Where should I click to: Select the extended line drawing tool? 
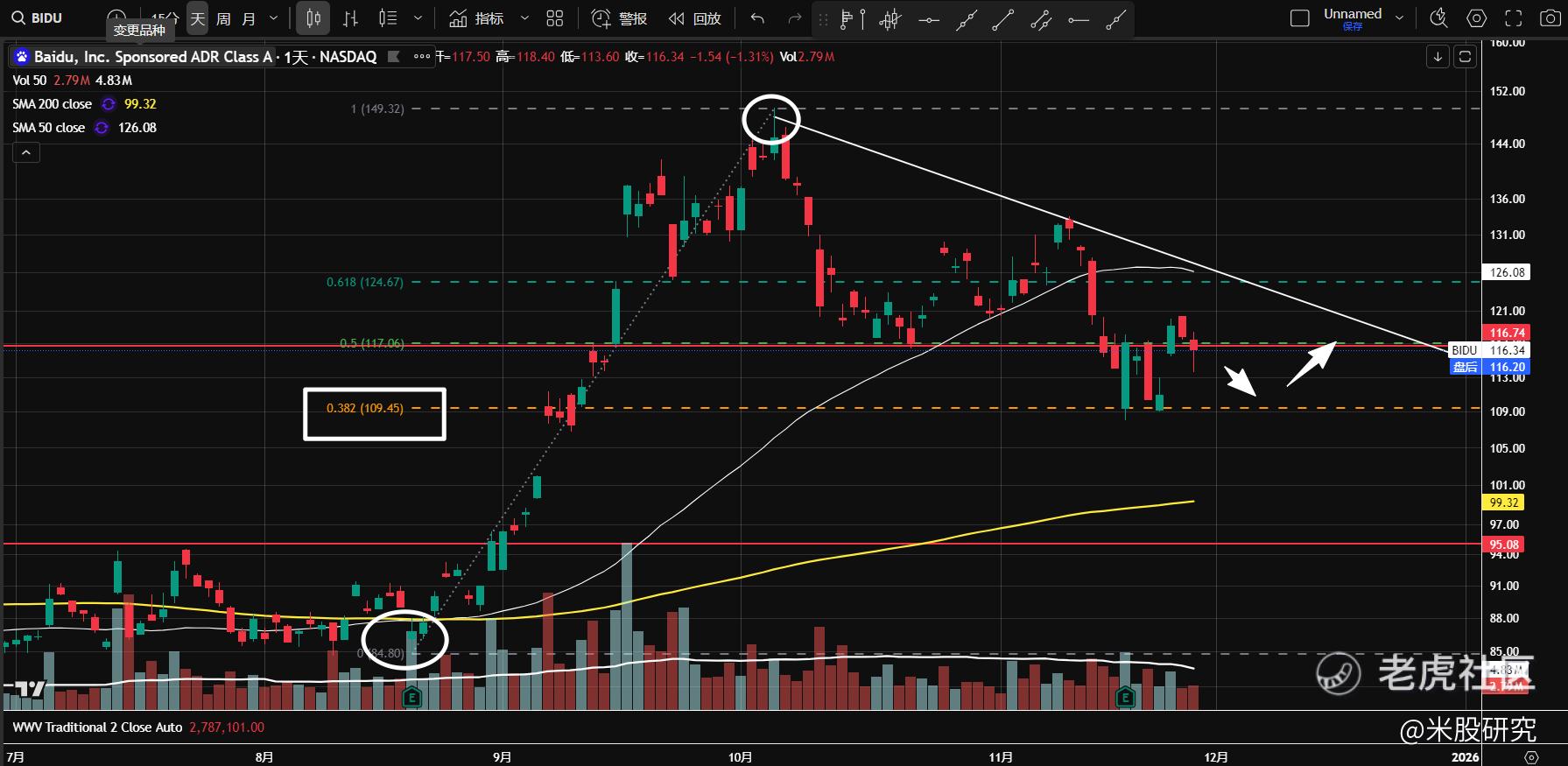pyautogui.click(x=966, y=19)
